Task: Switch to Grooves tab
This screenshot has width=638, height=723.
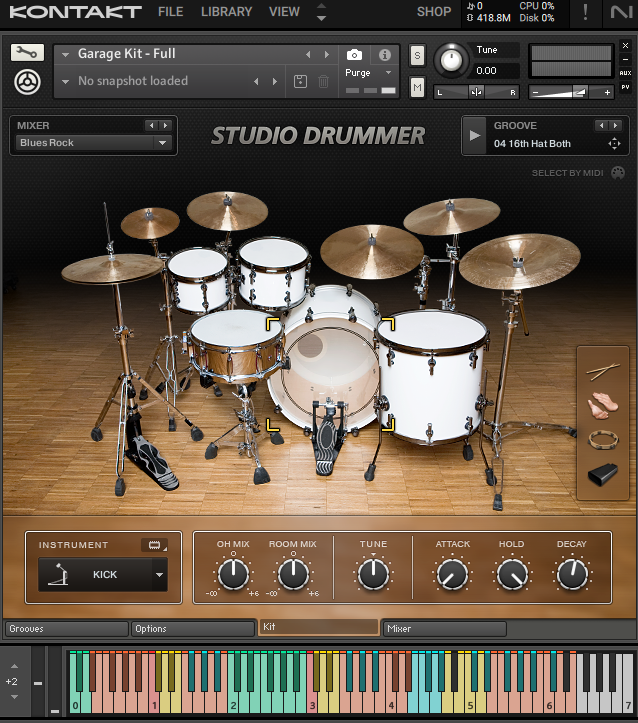Action: tap(66, 629)
